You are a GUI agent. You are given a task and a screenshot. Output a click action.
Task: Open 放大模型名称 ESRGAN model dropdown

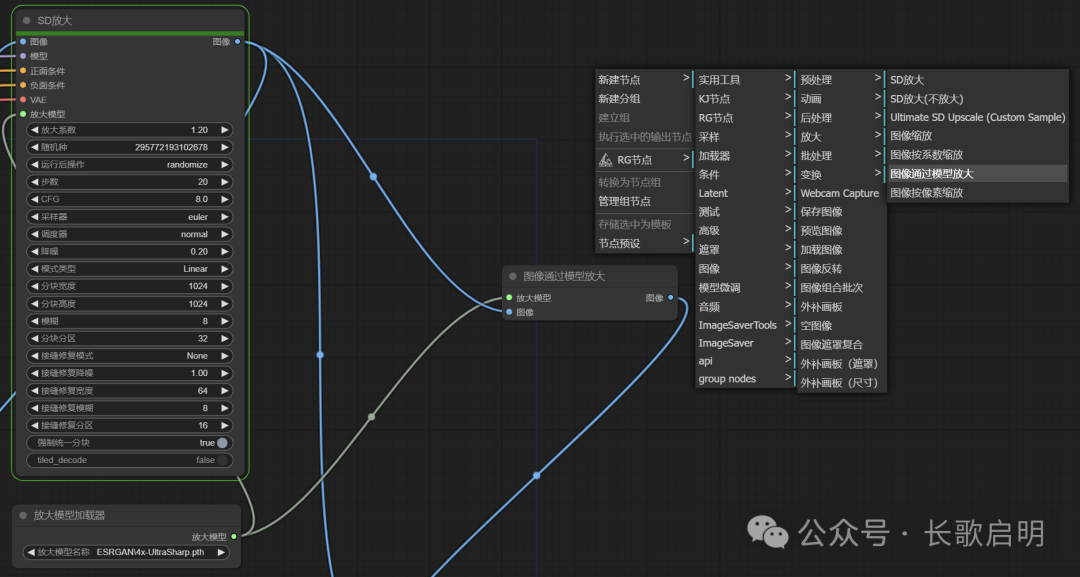click(126, 552)
